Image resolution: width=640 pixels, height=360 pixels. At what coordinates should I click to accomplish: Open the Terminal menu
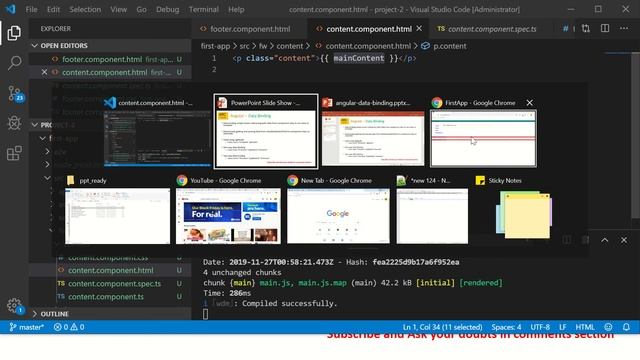point(203,9)
